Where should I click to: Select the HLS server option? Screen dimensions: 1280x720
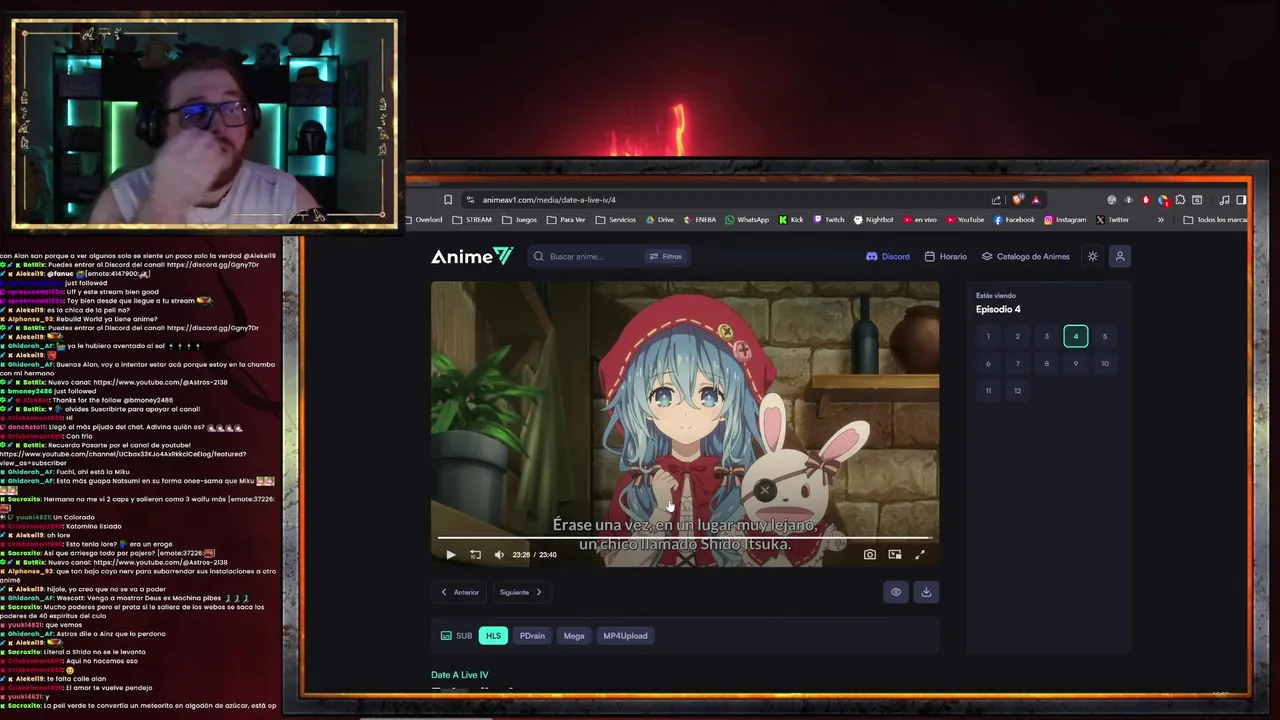coord(493,635)
